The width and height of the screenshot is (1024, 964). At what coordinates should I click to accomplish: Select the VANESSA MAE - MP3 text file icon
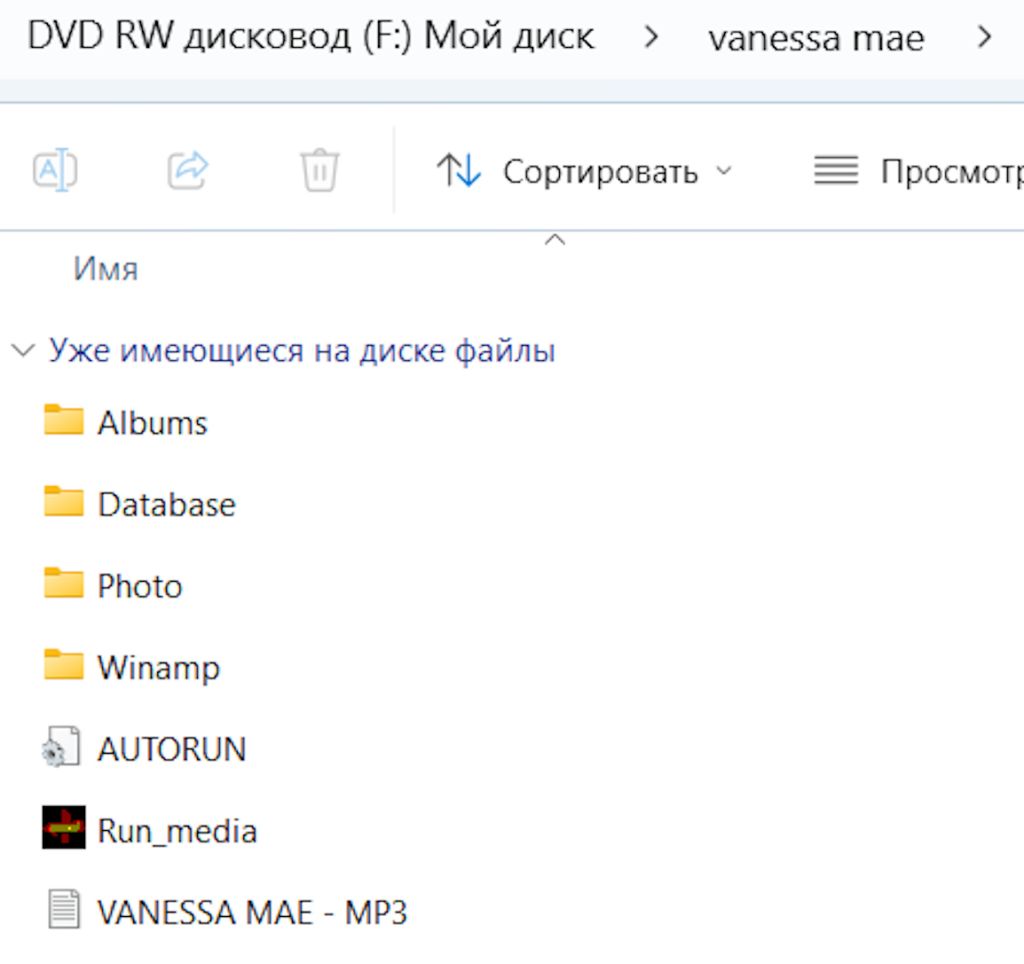[x=64, y=909]
